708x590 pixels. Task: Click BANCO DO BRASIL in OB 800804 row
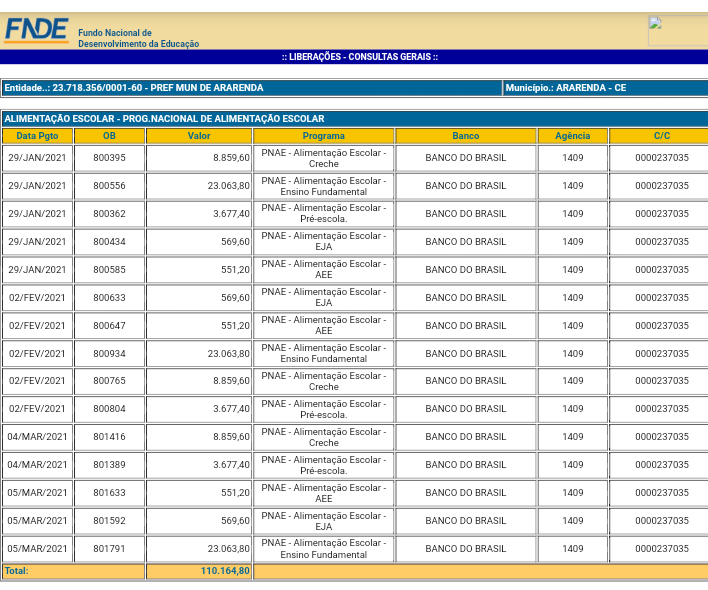[x=466, y=409]
